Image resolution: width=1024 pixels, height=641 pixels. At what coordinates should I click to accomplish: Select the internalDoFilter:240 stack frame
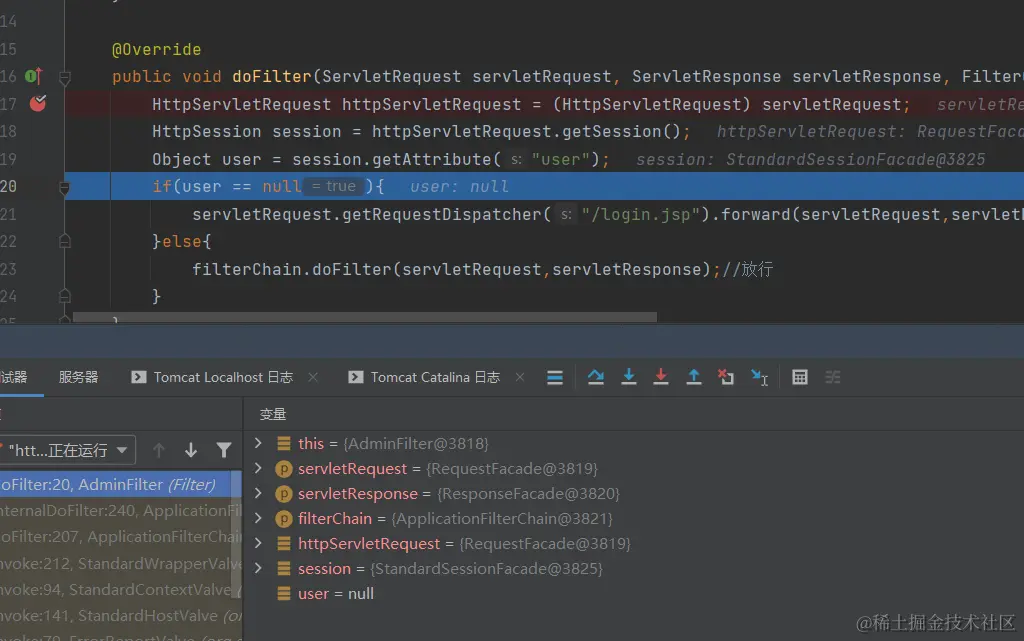pyautogui.click(x=121, y=510)
